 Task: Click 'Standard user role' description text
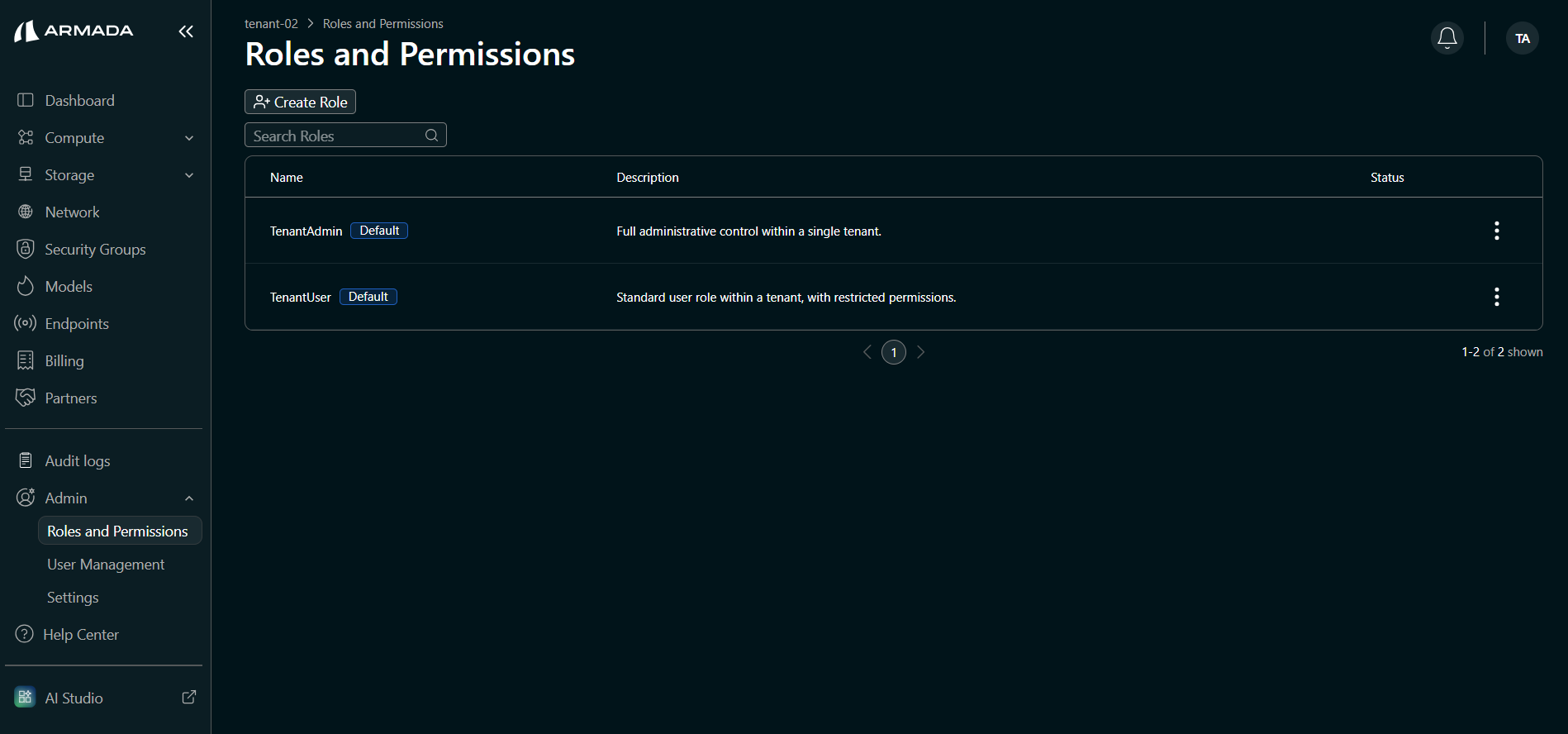pos(786,297)
